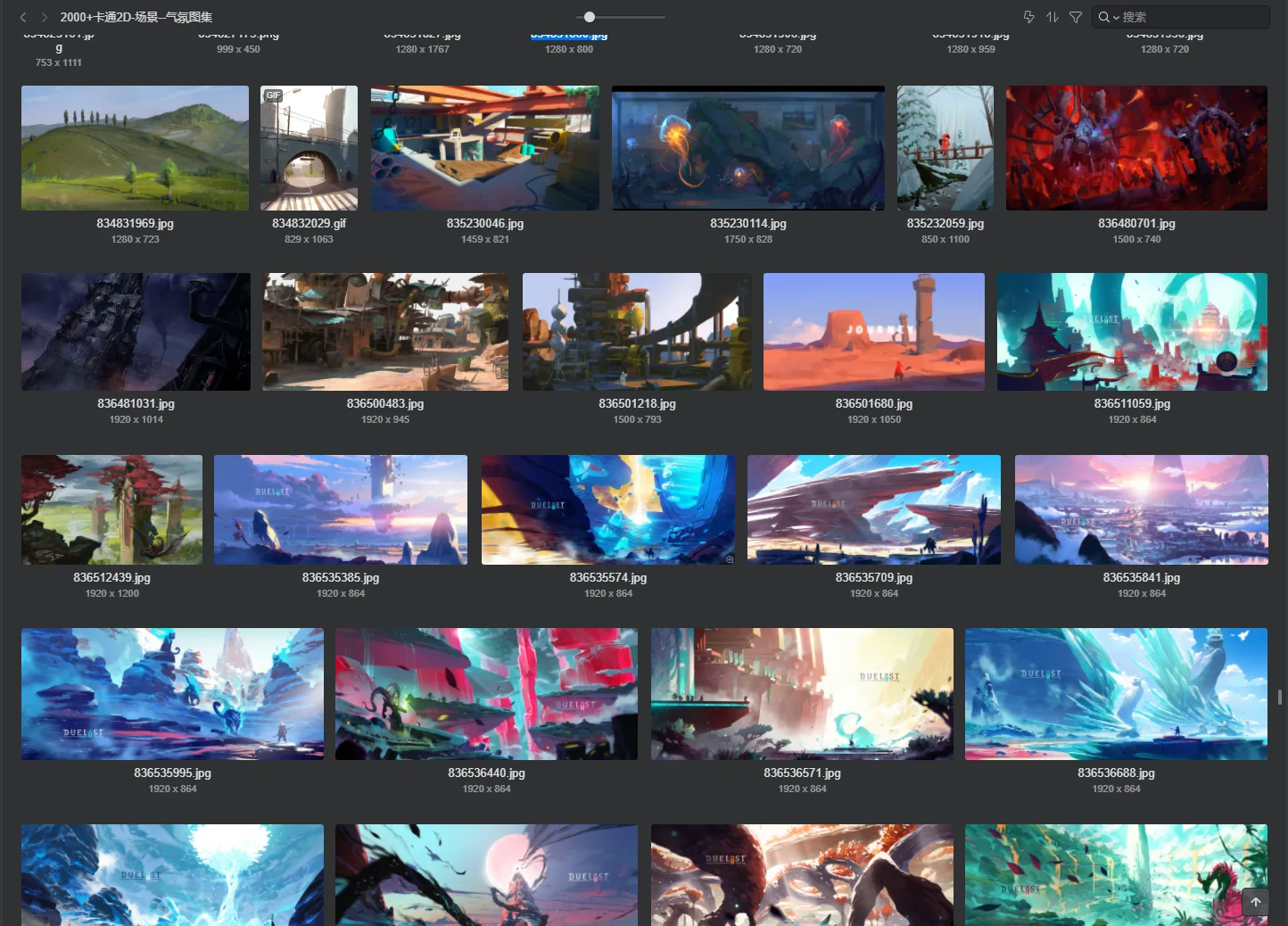1288x926 pixels.
Task: Select the 834832029.gif bridge thumbnail
Action: [309, 148]
